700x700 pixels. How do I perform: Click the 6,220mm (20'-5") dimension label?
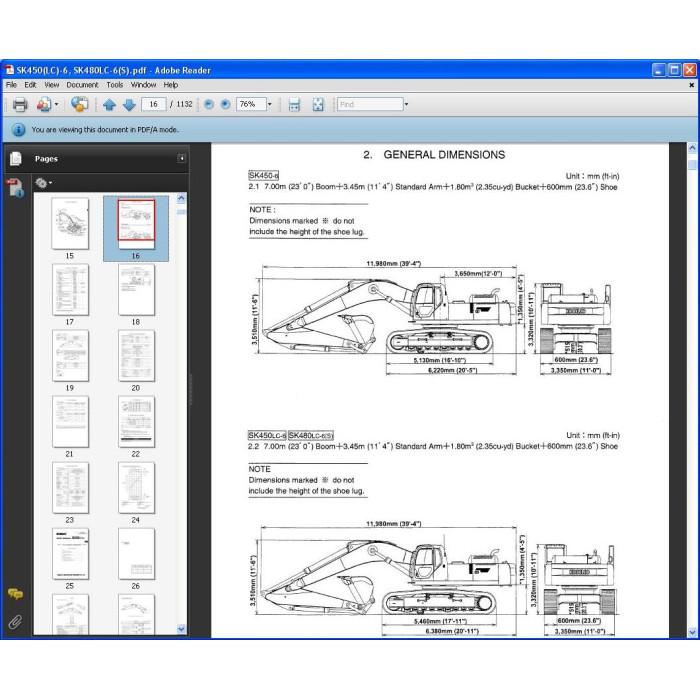[x=452, y=370]
